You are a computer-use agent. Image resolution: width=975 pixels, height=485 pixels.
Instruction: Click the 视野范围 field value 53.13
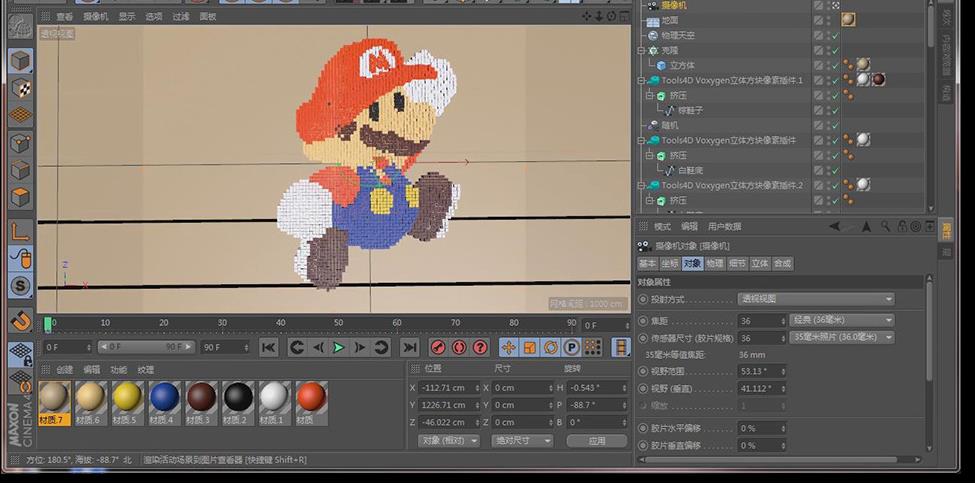(x=762, y=371)
